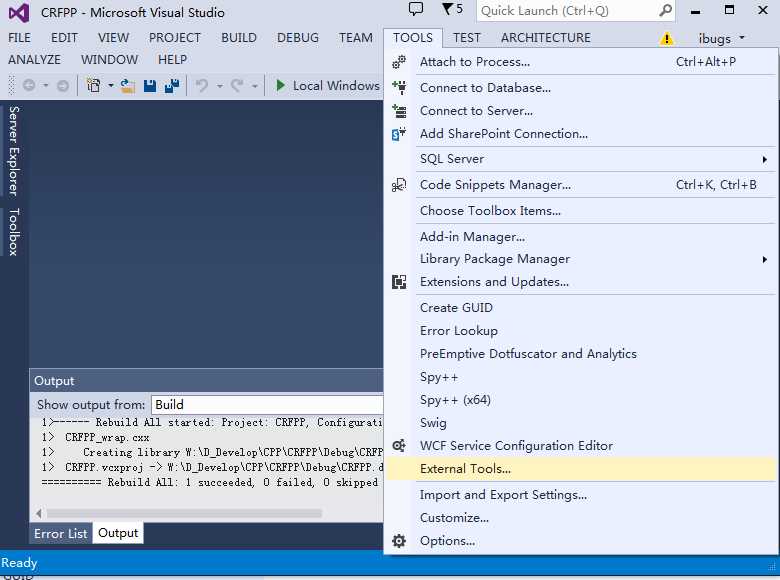The width and height of the screenshot is (780, 580).
Task: Click the Attach to Process gear icon
Action: pyautogui.click(x=399, y=62)
